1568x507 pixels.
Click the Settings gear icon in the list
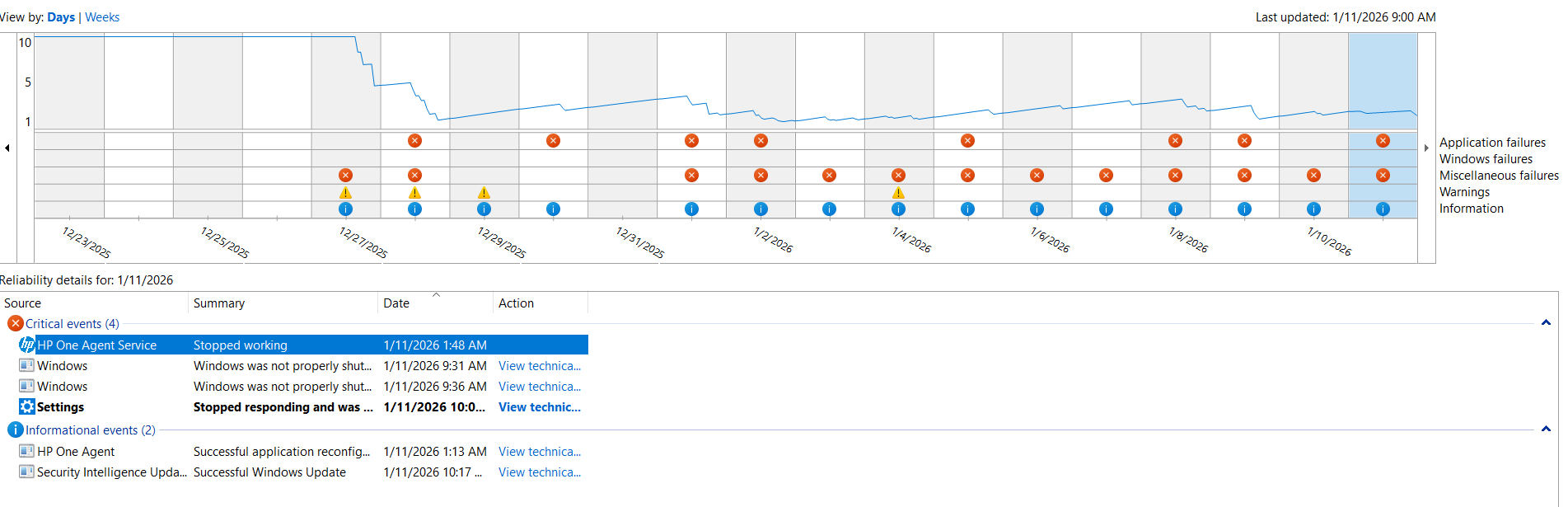point(26,406)
